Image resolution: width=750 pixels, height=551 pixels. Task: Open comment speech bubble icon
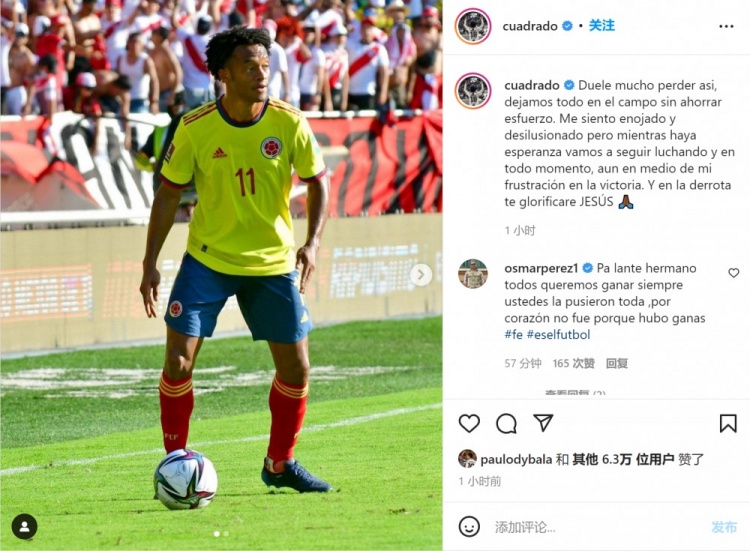[506, 424]
